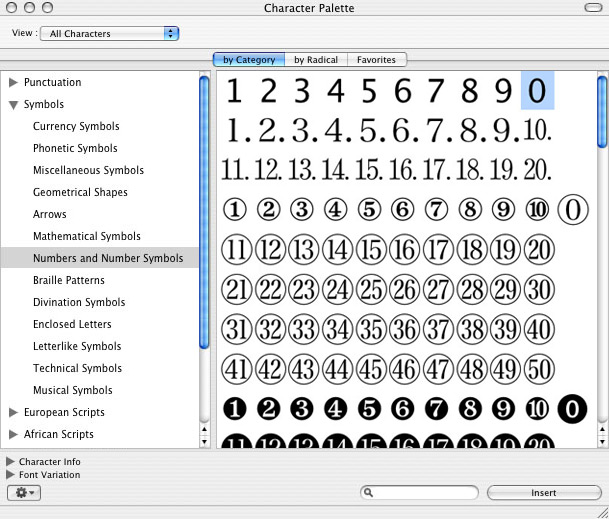
Task: Select circled number 11 glyph
Action: tap(237, 249)
